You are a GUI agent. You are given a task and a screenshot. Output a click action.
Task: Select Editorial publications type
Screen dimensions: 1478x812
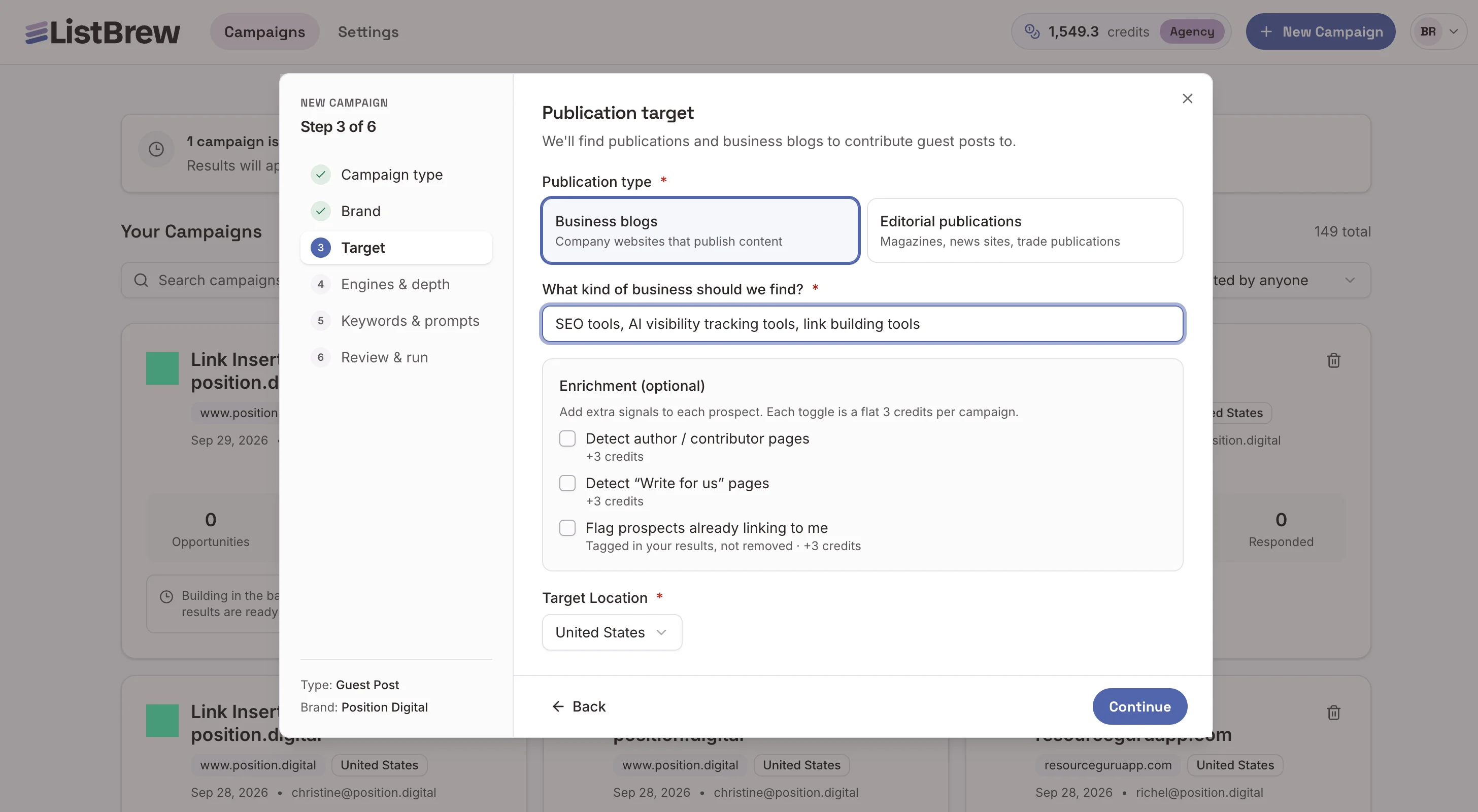click(1025, 231)
